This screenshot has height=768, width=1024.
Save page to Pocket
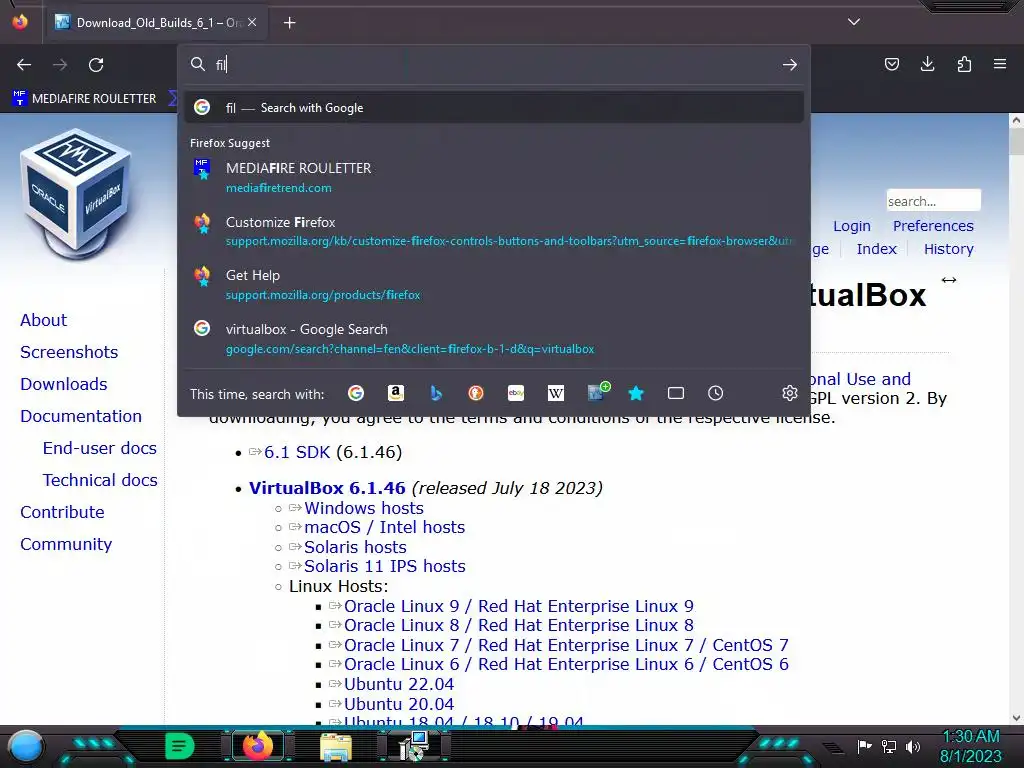(x=891, y=64)
